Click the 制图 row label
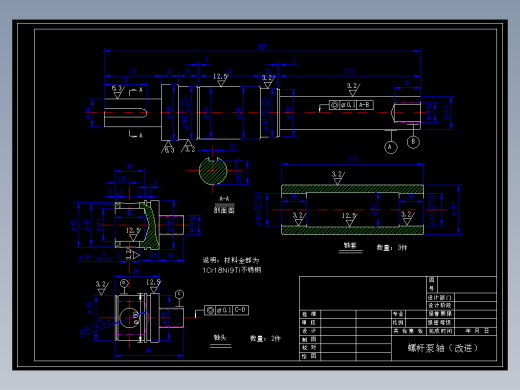The height and width of the screenshot is (390, 520). coord(309,339)
